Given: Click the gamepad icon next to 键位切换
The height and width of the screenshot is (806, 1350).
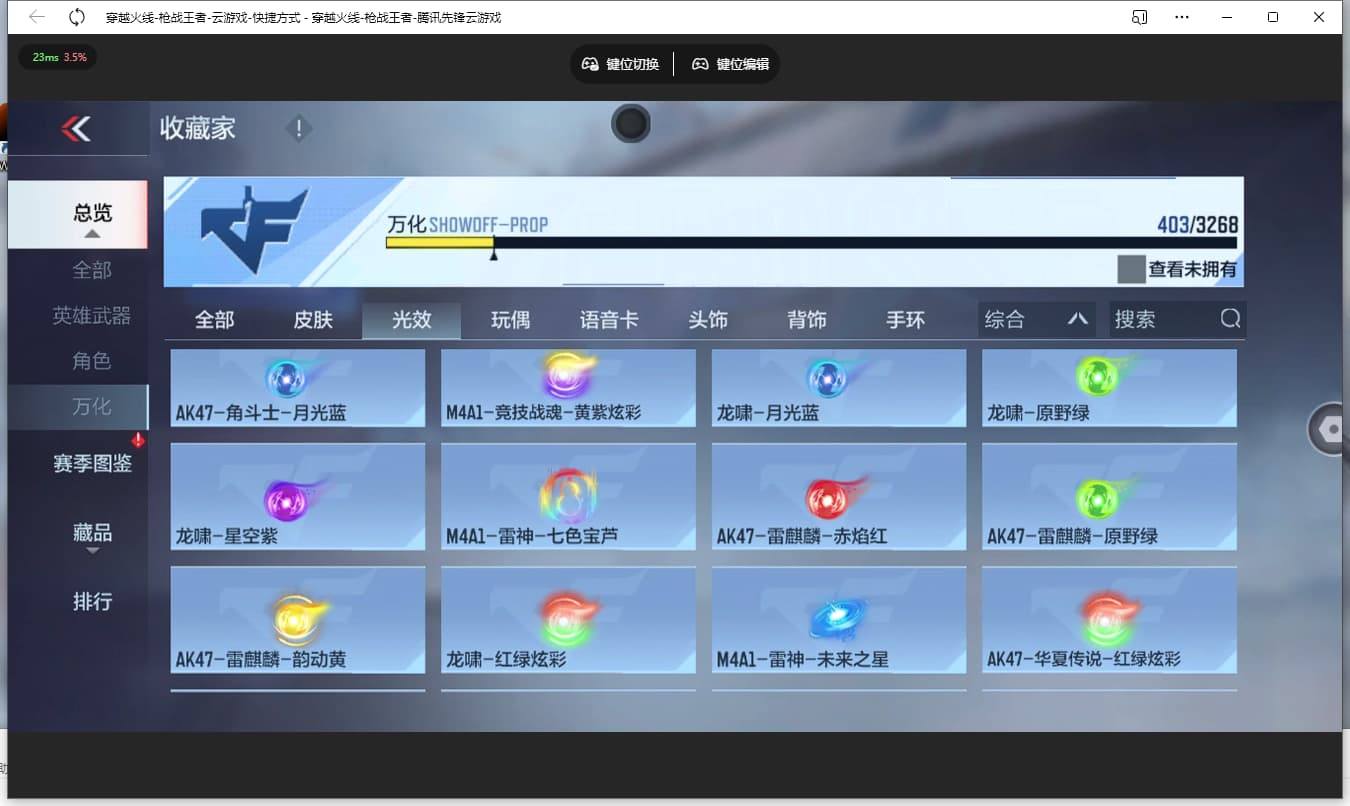Looking at the screenshot, I should 590,63.
